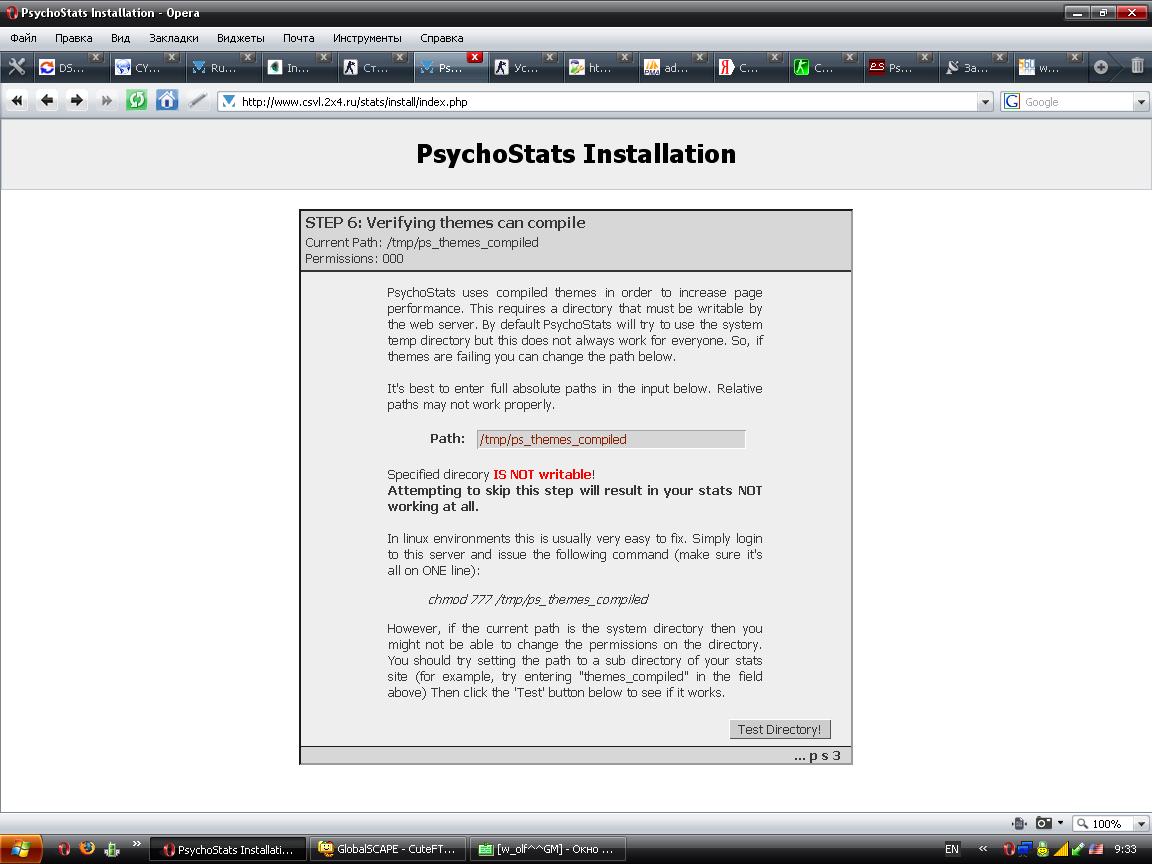Expand hidden quick launch items chevron
This screenshot has width=1152, height=864.
pyautogui.click(x=137, y=843)
